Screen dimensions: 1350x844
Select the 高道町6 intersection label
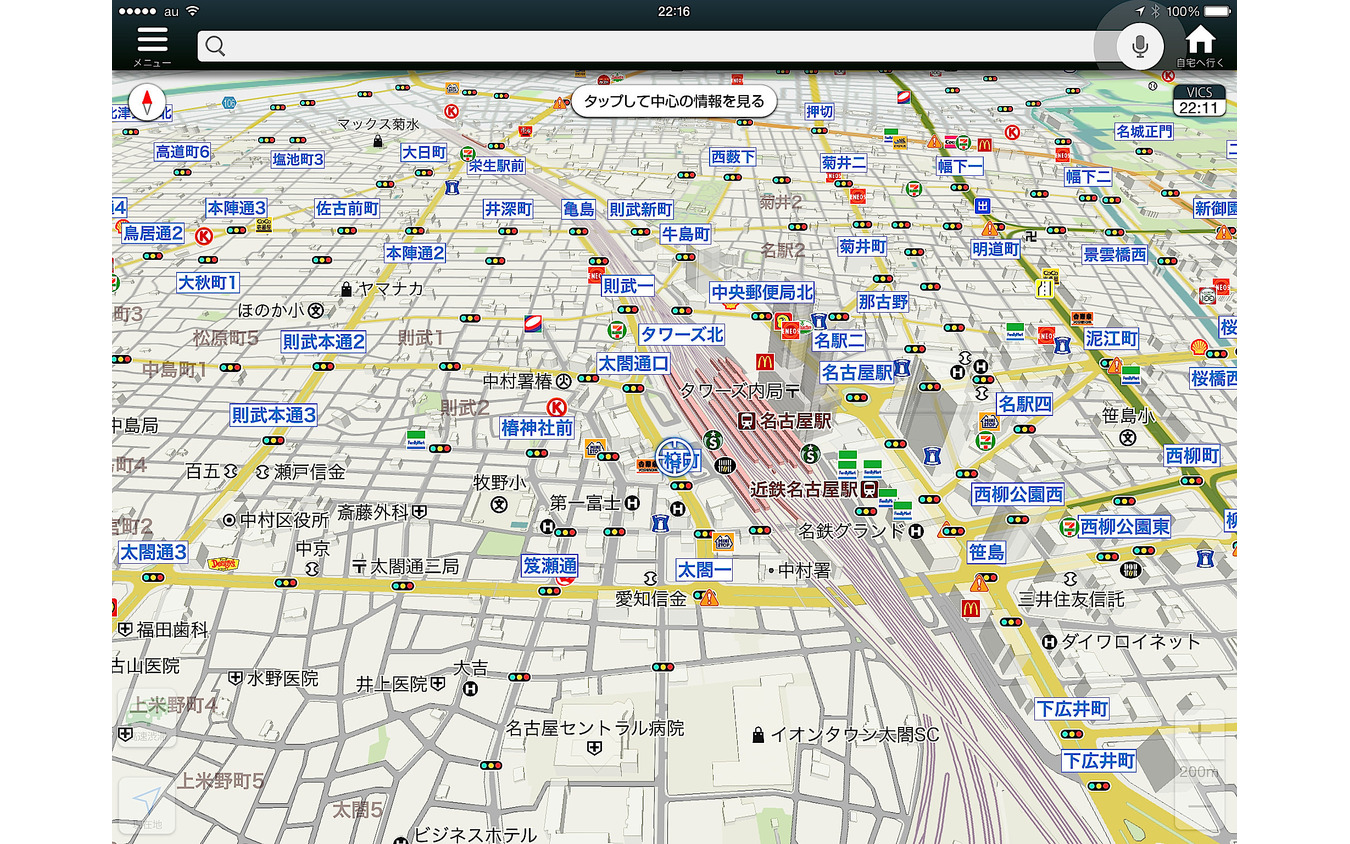coord(182,152)
